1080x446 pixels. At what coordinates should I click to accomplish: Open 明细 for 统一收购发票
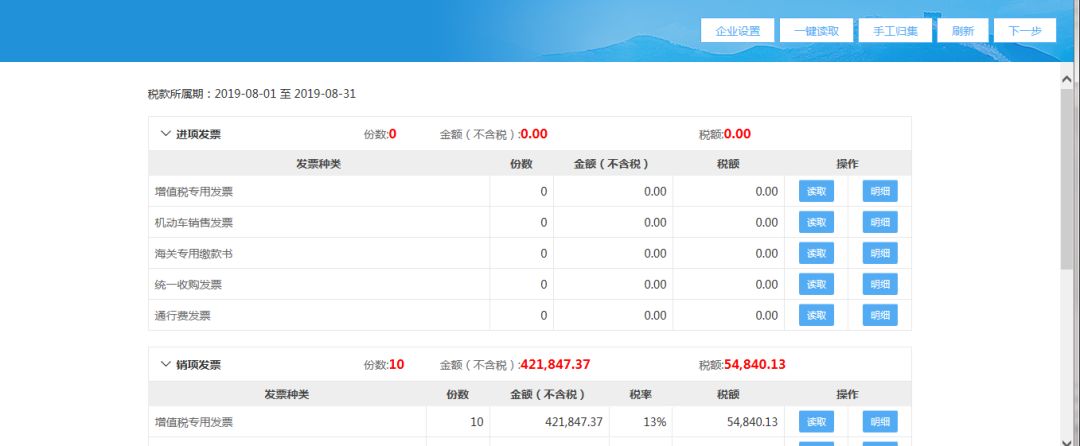pos(880,285)
